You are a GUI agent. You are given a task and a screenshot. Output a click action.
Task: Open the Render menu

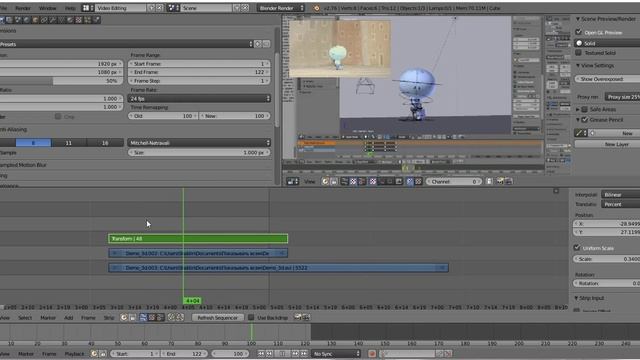point(23,8)
